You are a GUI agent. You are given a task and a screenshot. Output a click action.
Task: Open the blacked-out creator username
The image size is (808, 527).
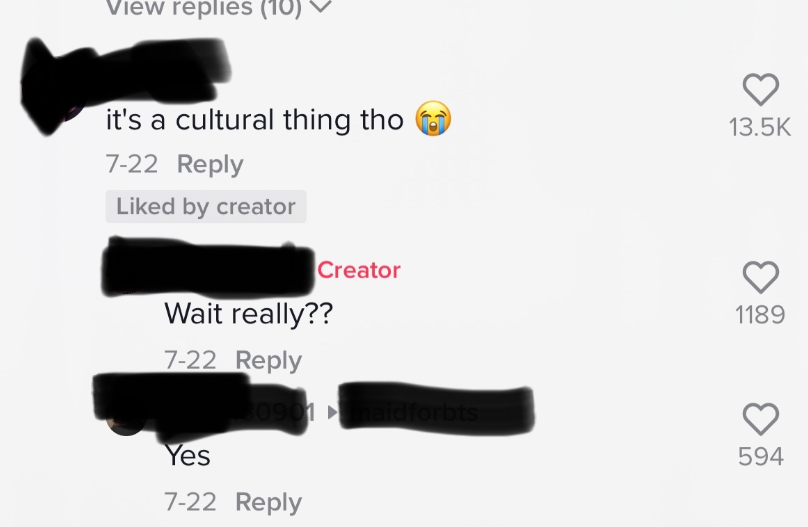[208, 267]
